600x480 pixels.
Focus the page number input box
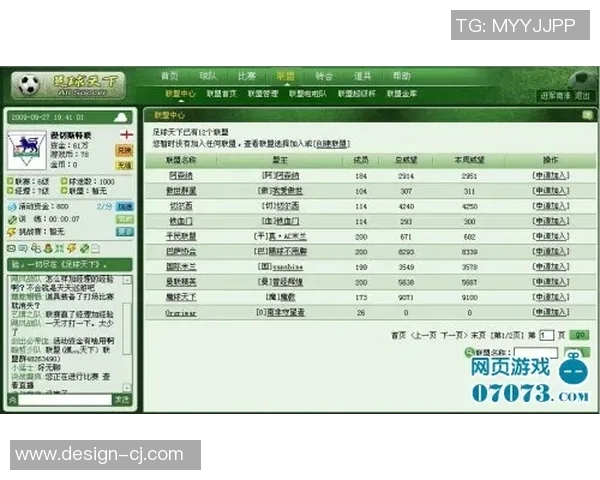pos(546,335)
